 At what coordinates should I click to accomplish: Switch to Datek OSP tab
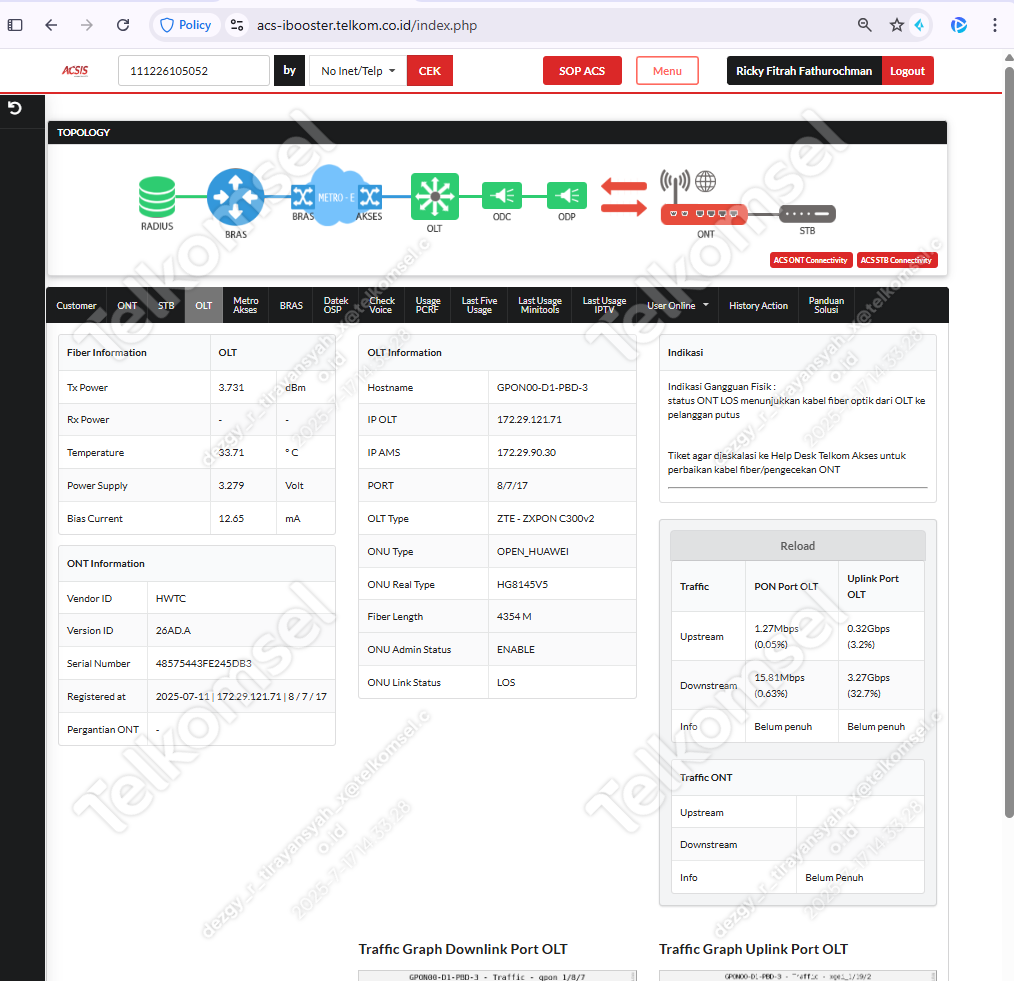[336, 305]
